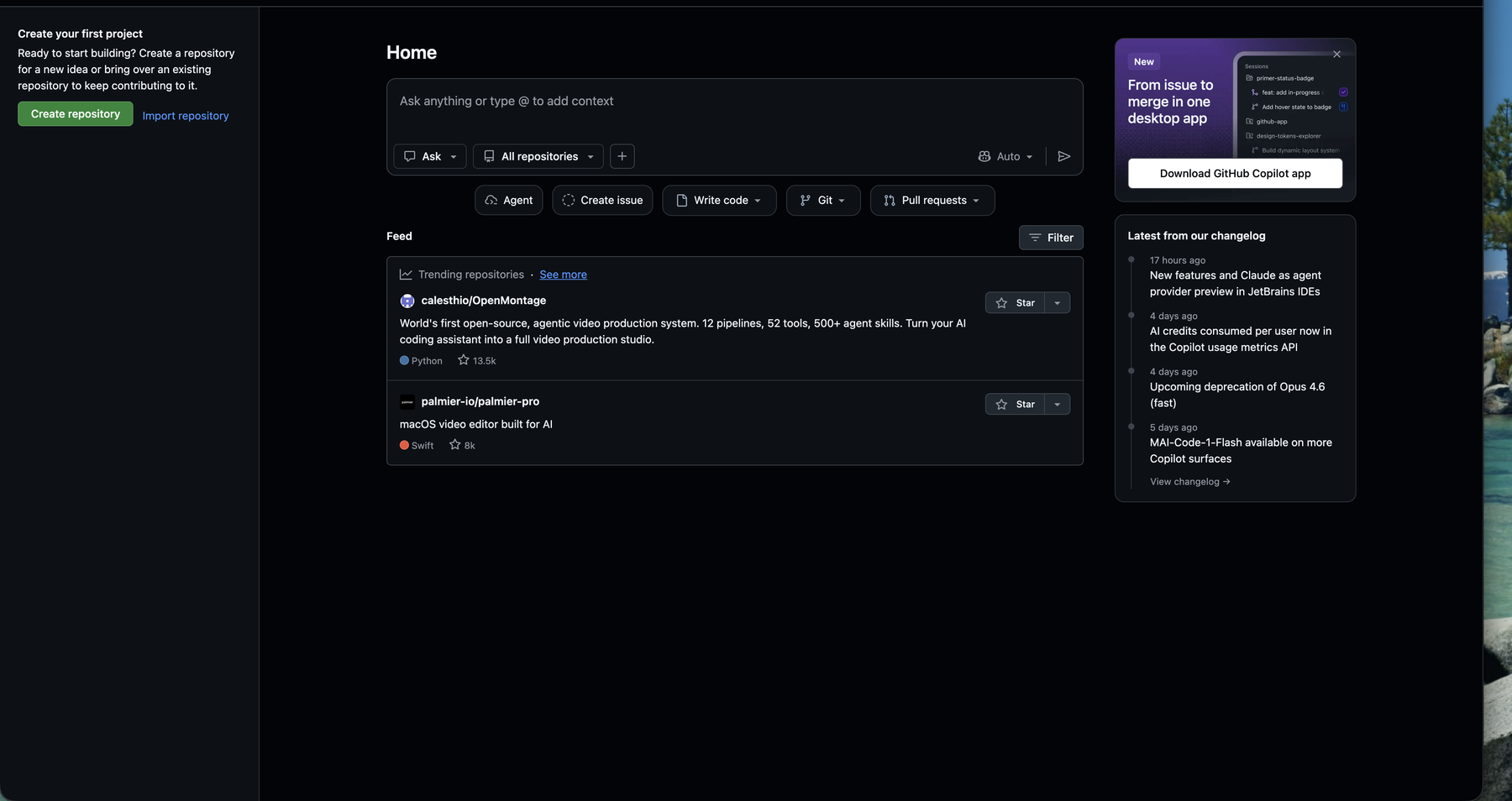Viewport: 1512px width, 801px height.
Task: Open the Ask mode dropdown
Action: [x=430, y=156]
